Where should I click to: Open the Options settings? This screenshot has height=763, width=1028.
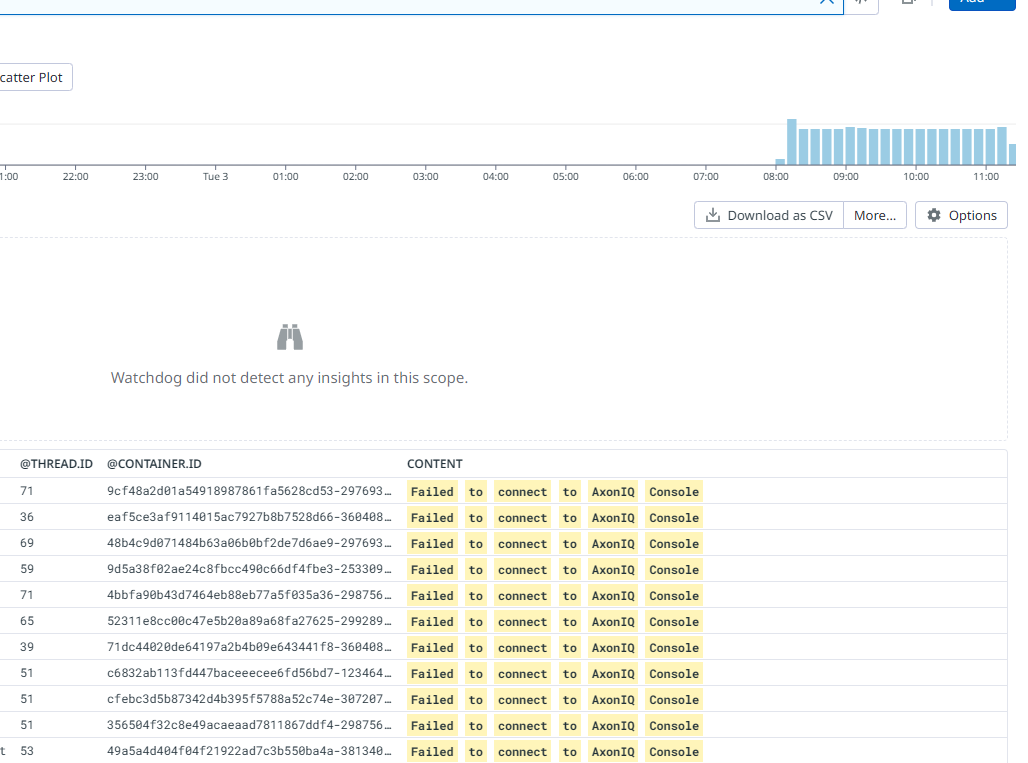[961, 215]
